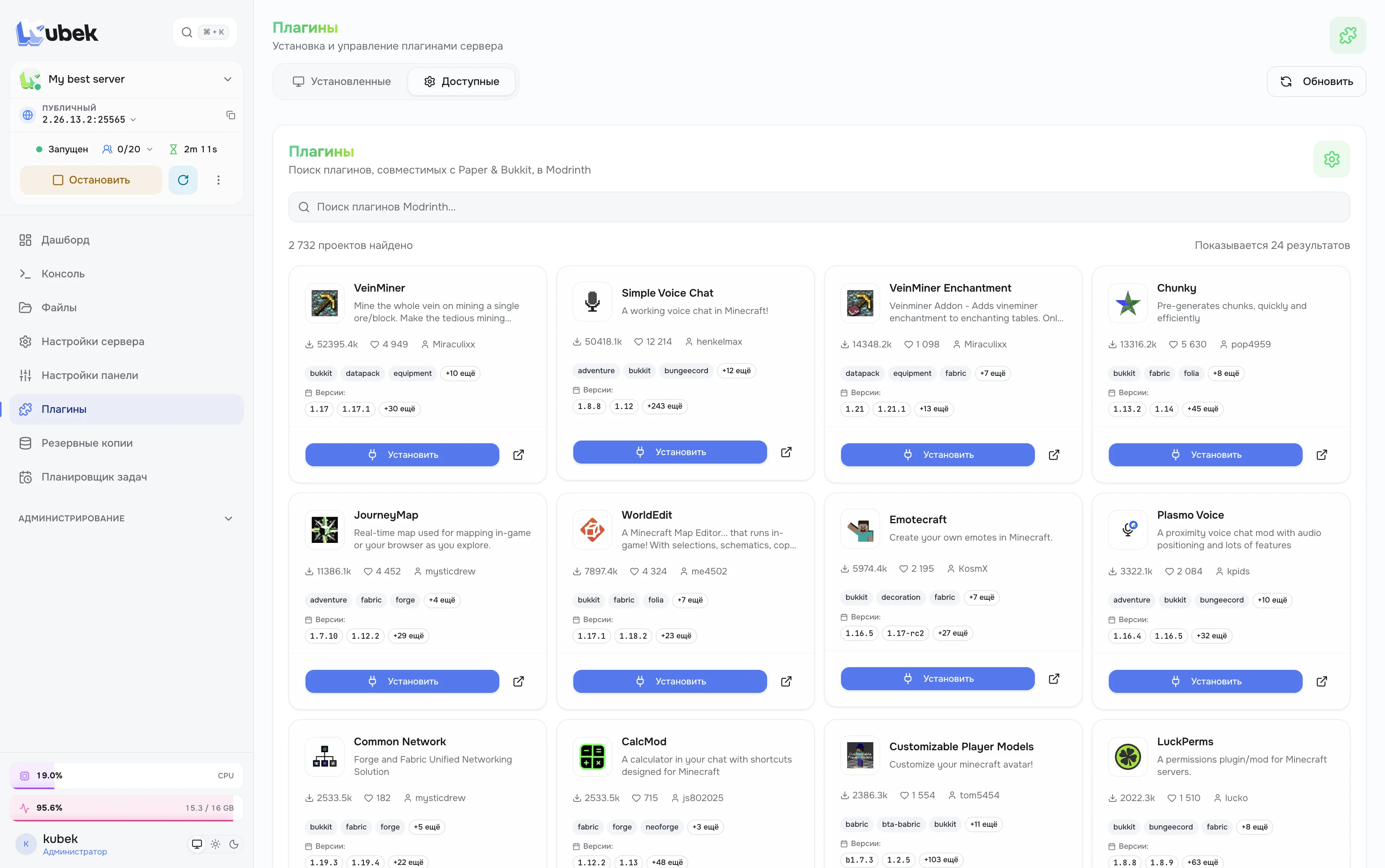The image size is (1385, 868).
Task: Click the Kubek logo
Action: point(57,33)
